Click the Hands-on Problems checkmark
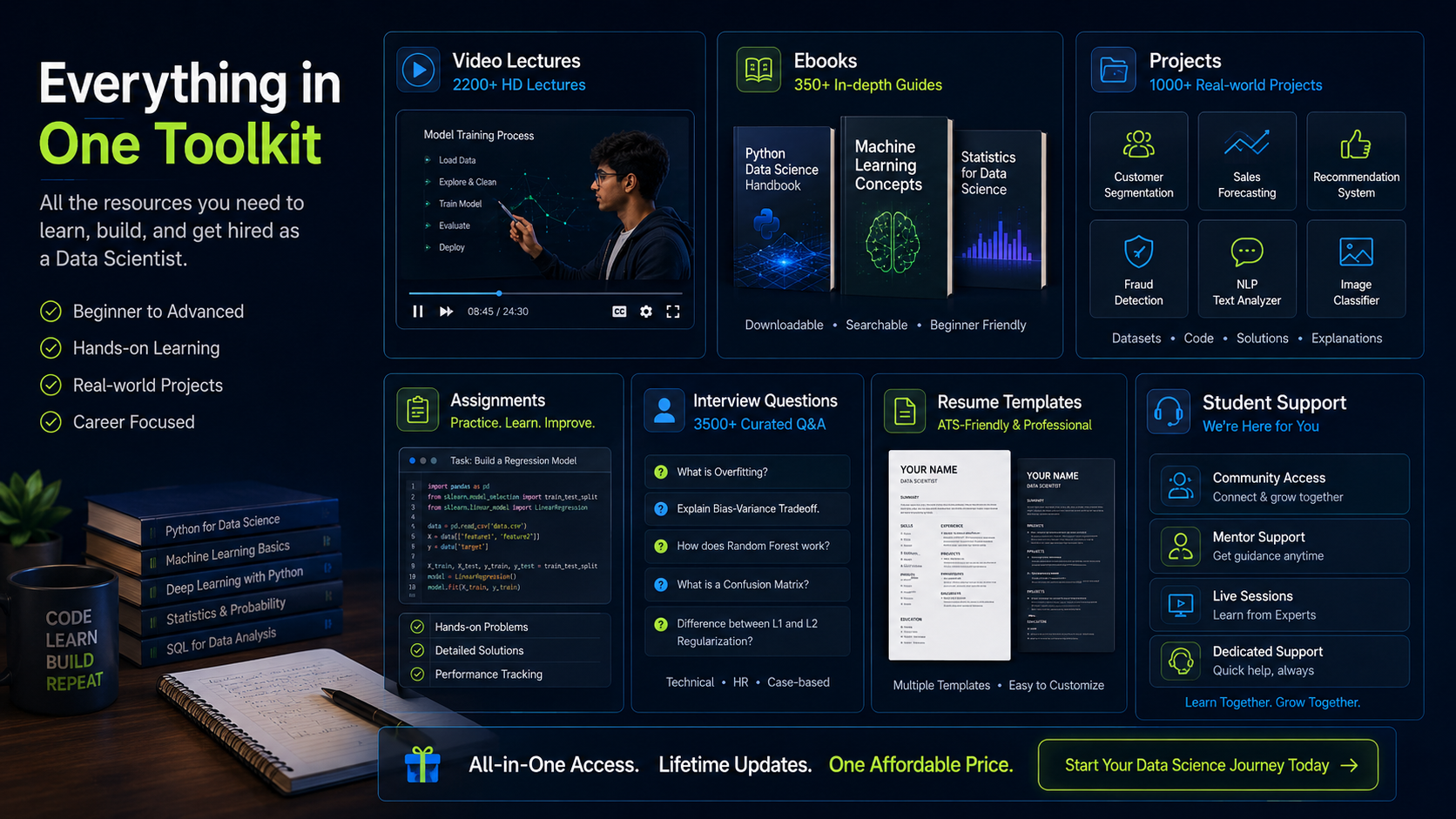Screen dimensions: 1456x819 (x=417, y=627)
